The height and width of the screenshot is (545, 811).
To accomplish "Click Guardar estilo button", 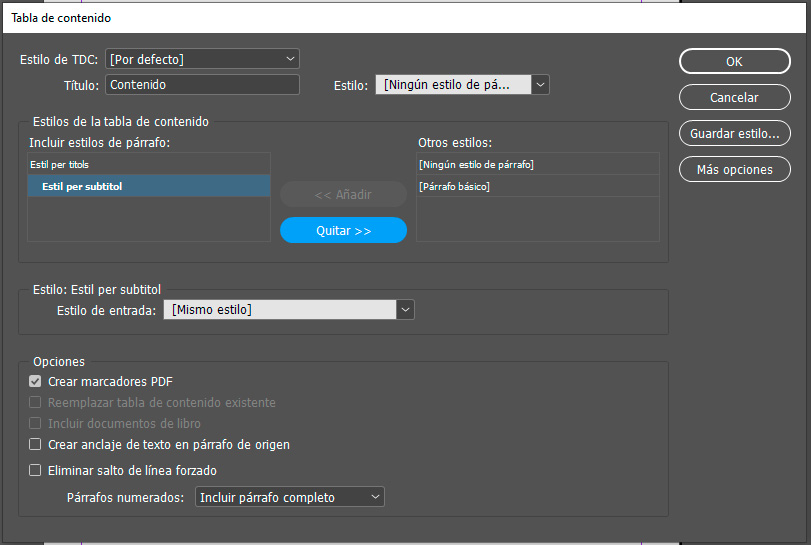I will pos(734,133).
